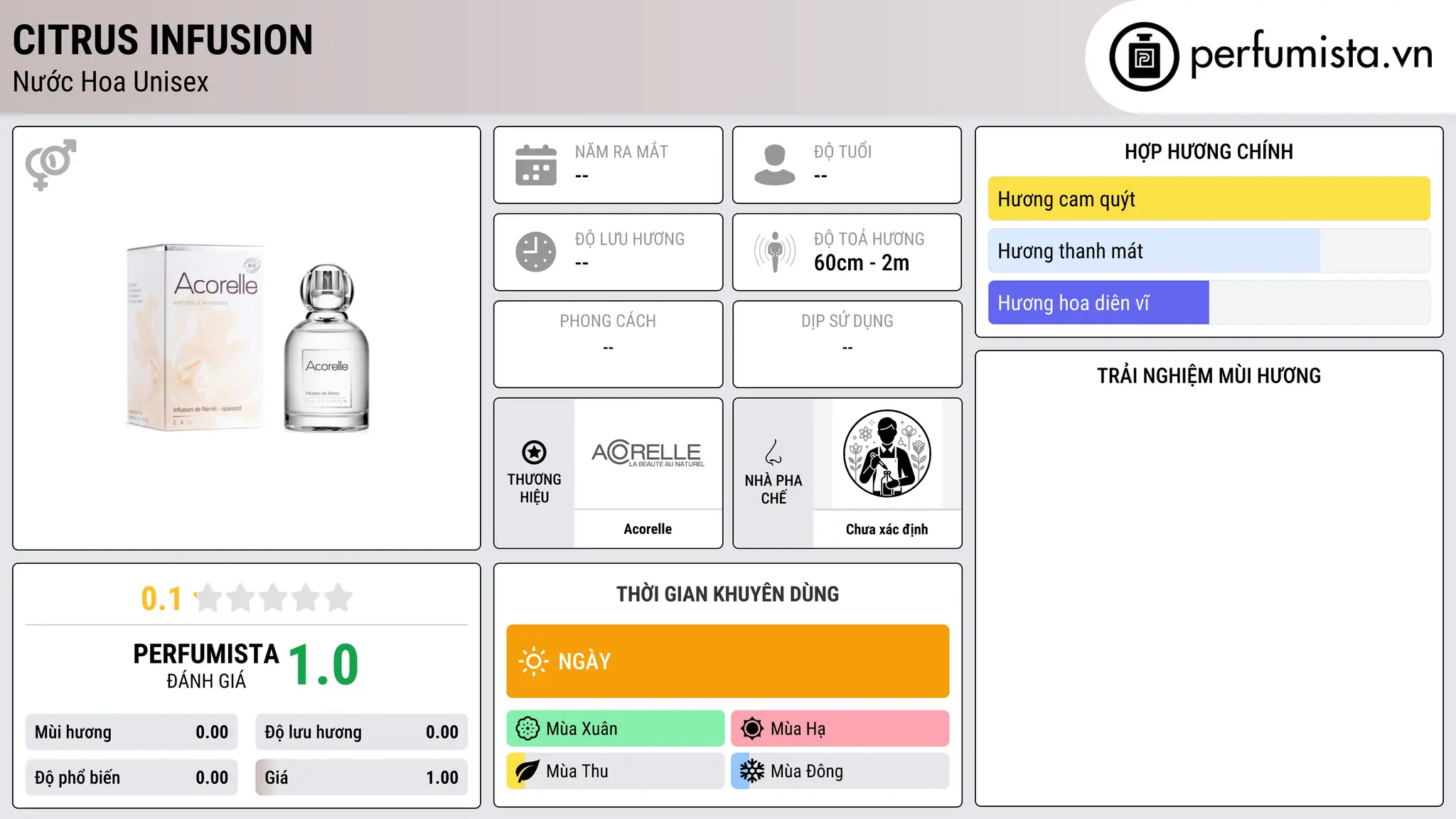This screenshot has height=819, width=1456.
Task: Click the Nước Hoa Unisex subtitle
Action: [111, 82]
